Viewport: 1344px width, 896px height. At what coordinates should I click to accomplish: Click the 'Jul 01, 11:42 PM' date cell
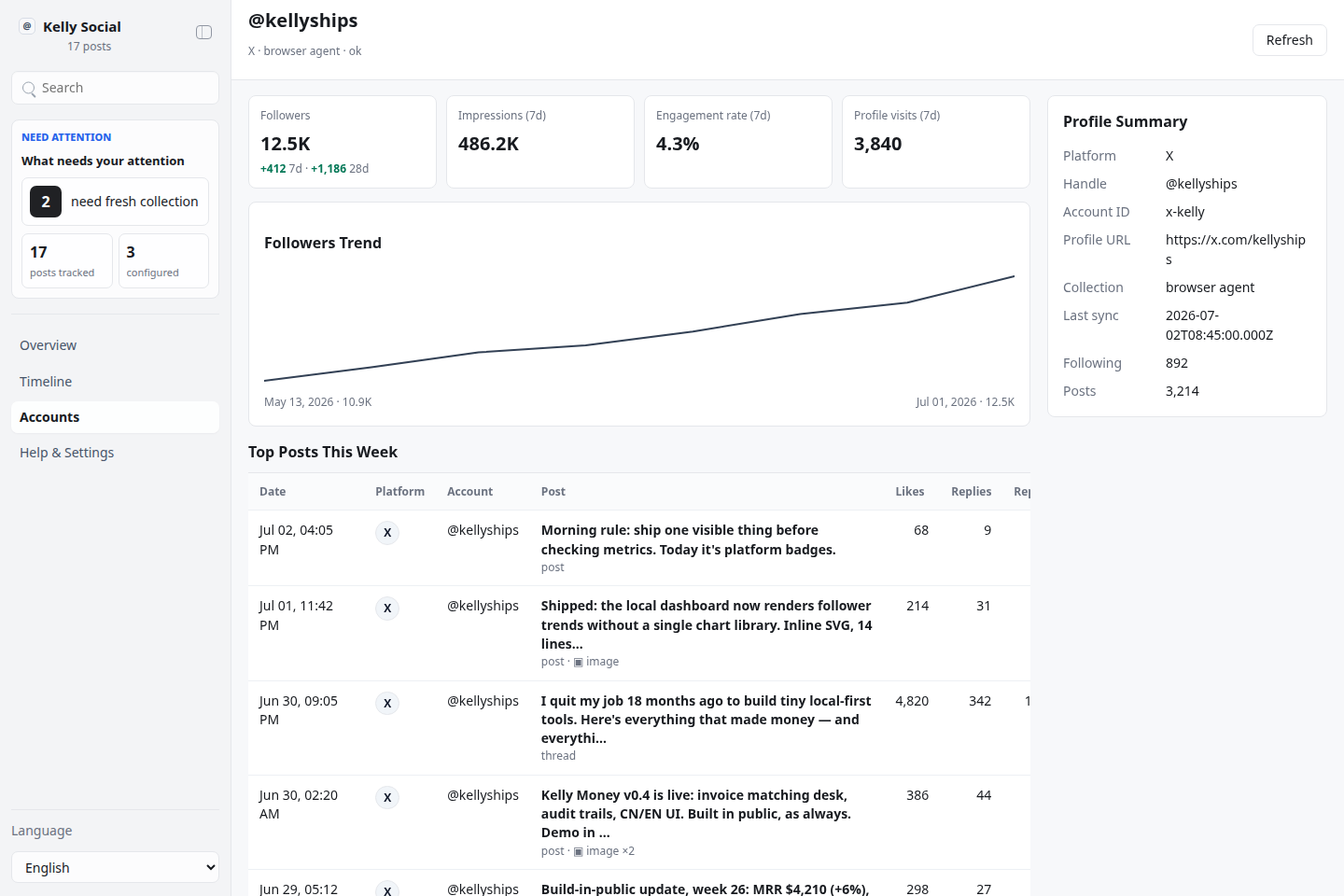[x=296, y=615]
